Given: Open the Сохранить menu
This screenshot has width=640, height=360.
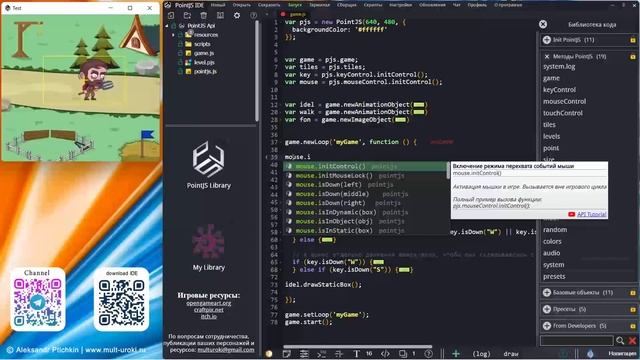Looking at the screenshot, I should (x=269, y=5).
